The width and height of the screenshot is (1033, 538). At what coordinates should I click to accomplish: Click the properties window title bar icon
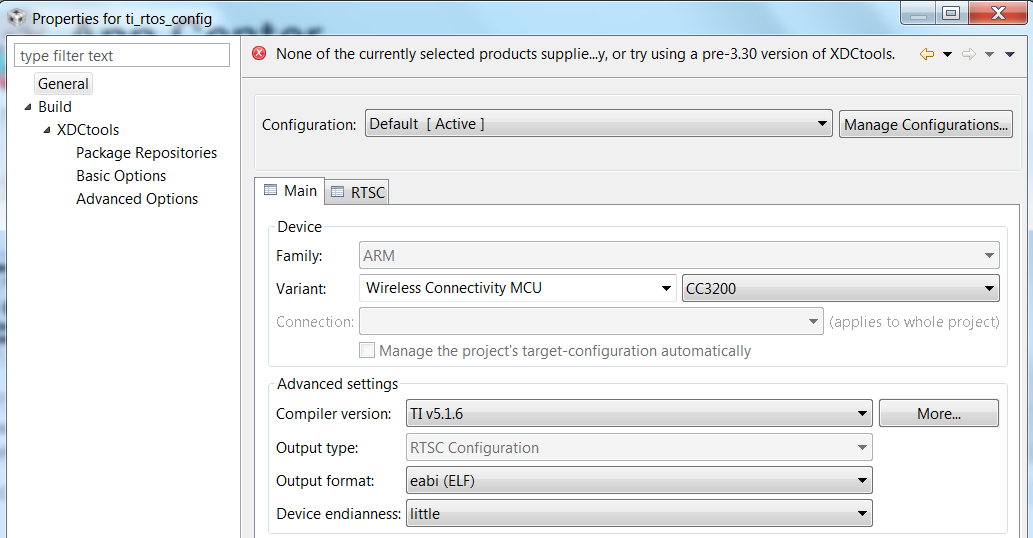(17, 18)
